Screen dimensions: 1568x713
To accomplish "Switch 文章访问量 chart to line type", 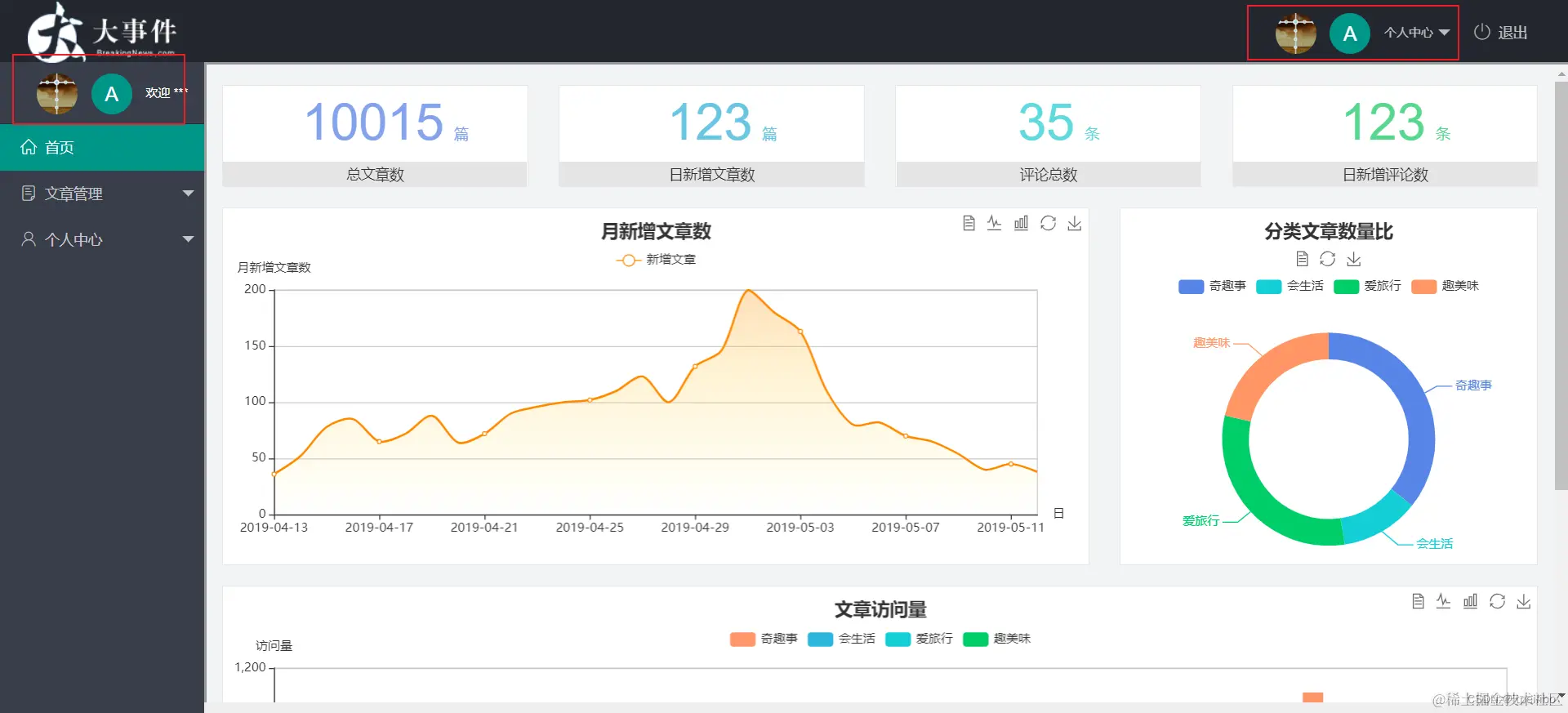I will click(1444, 601).
